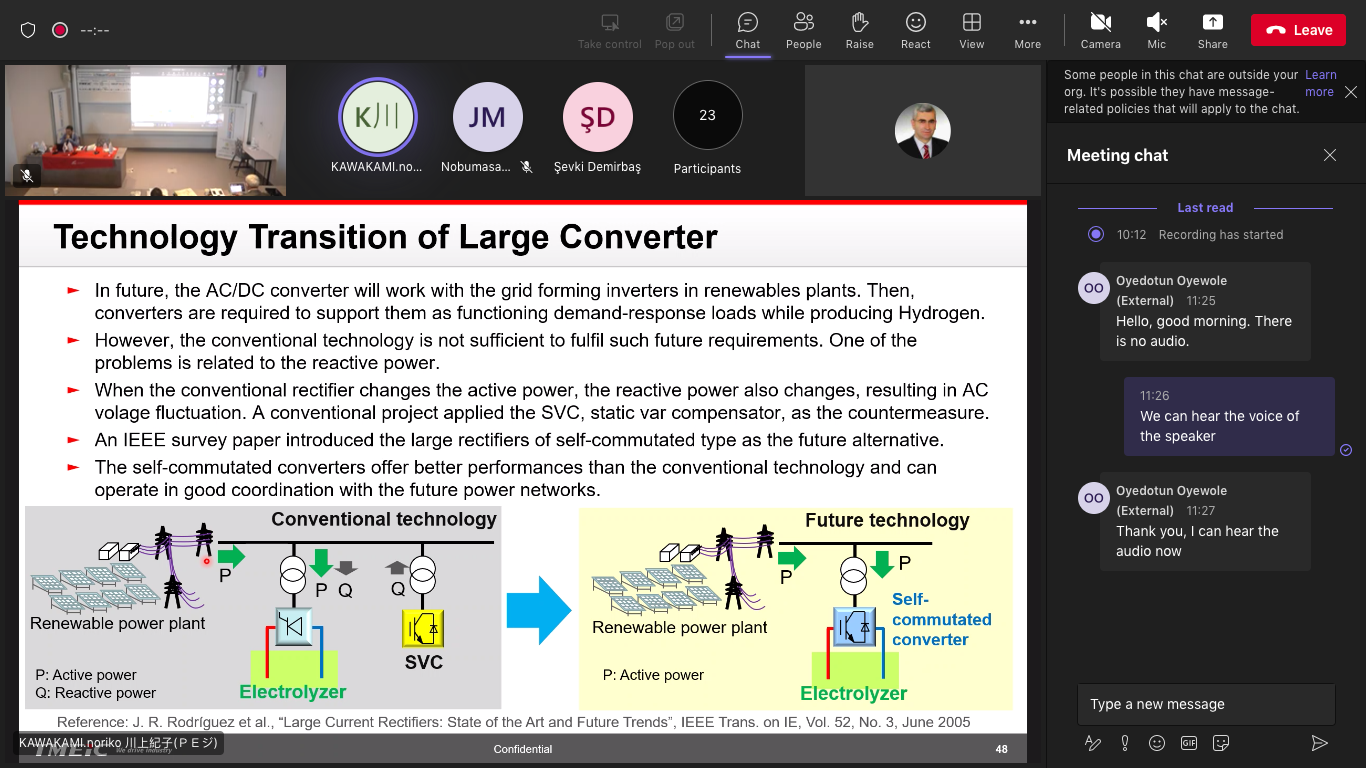Viewport: 1366px width, 768px height.
Task: Click the muted mic icon on room video
Action: [27, 176]
